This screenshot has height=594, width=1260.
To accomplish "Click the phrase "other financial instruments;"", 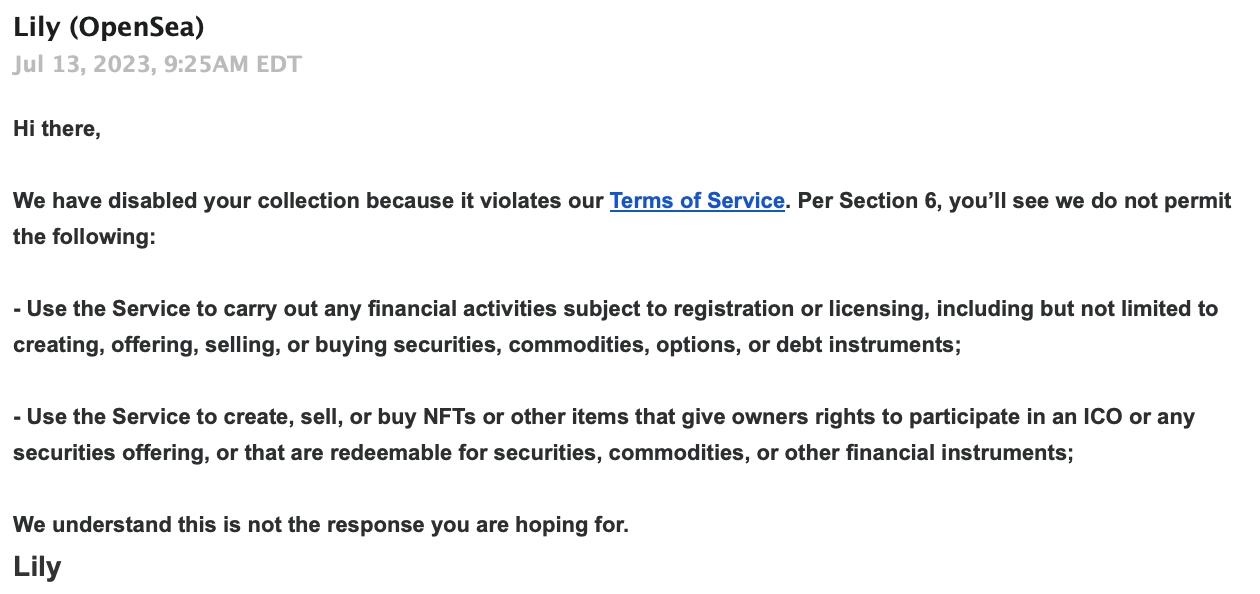I will point(929,453).
